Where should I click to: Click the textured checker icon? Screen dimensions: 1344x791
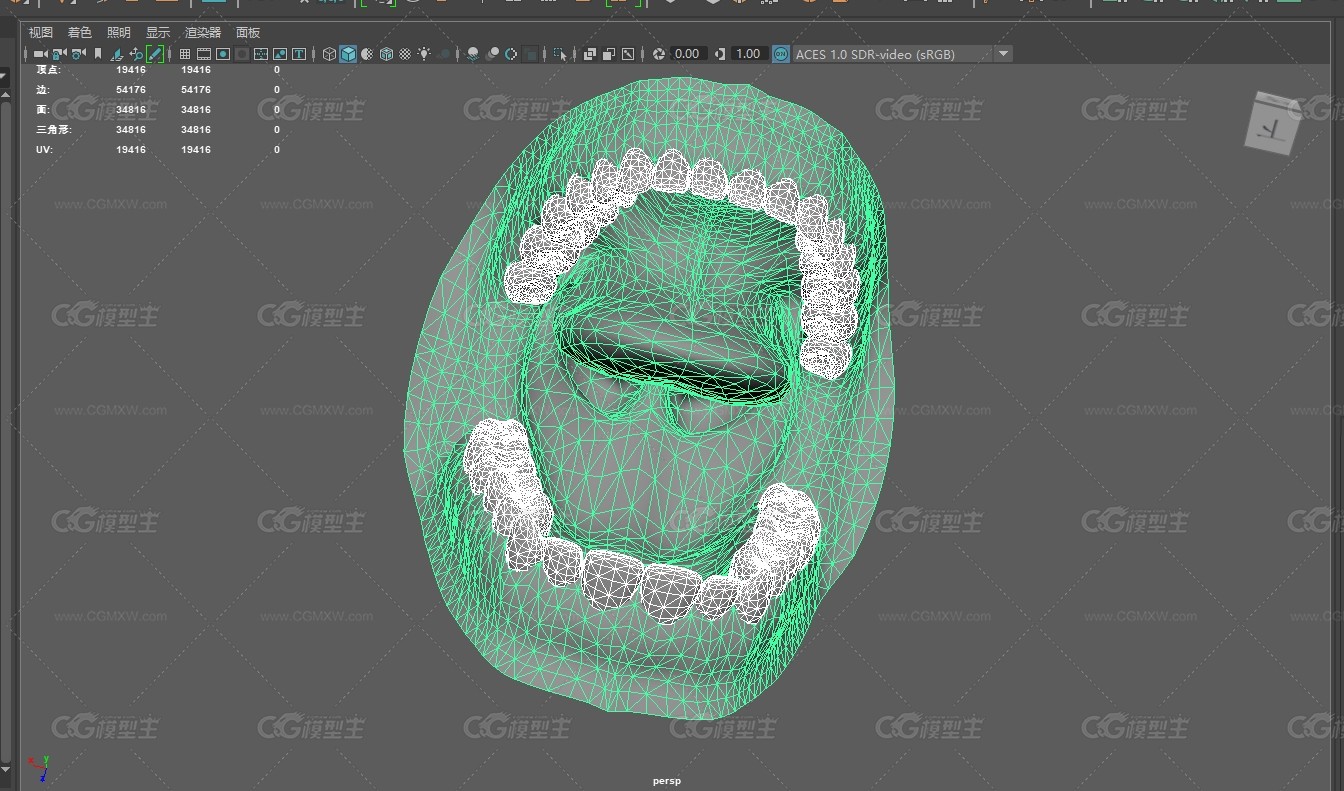(406, 54)
